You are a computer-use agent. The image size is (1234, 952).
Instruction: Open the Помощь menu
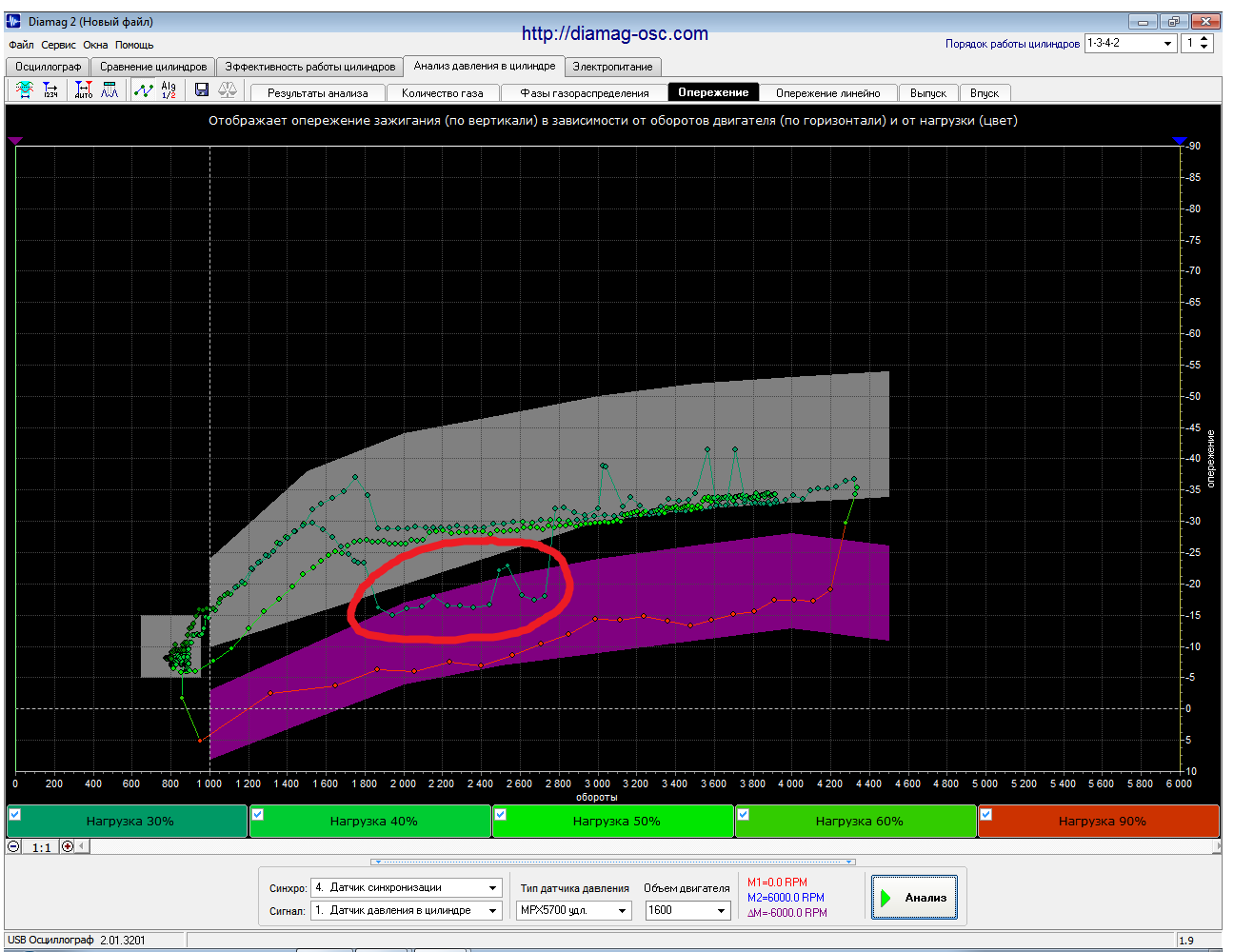[134, 45]
